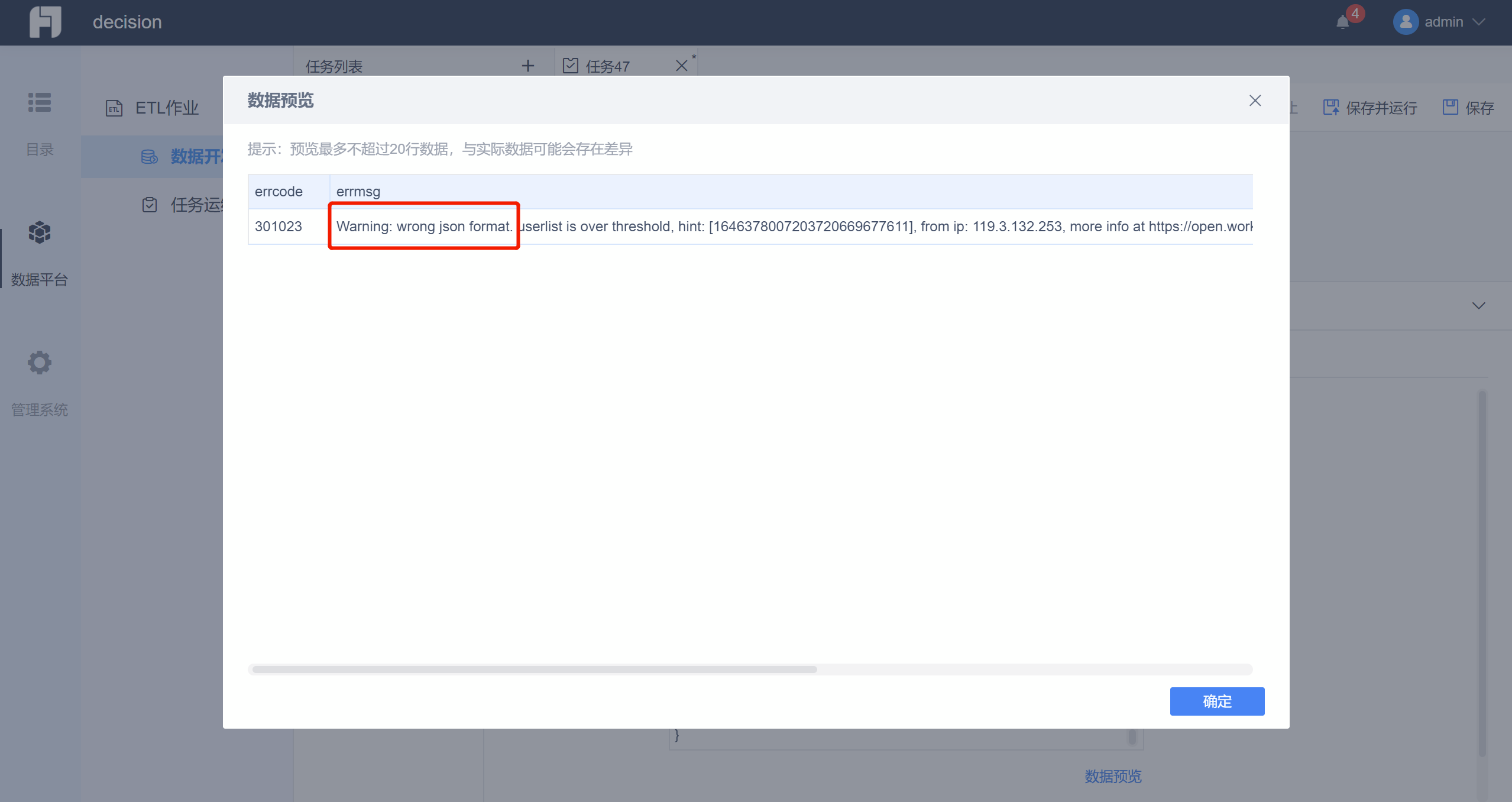1512x802 pixels.
Task: Open the notification bell
Action: (1342, 22)
